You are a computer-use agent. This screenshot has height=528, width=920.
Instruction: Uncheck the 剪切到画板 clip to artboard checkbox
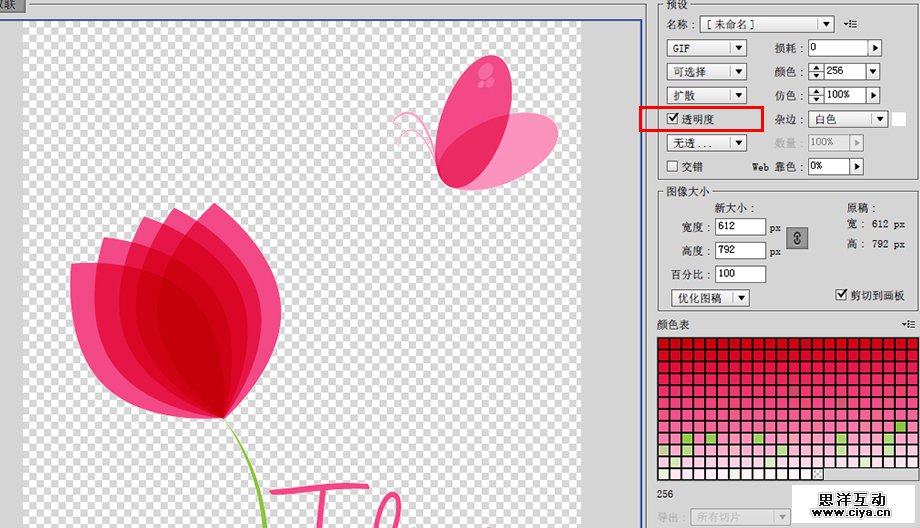point(841,296)
